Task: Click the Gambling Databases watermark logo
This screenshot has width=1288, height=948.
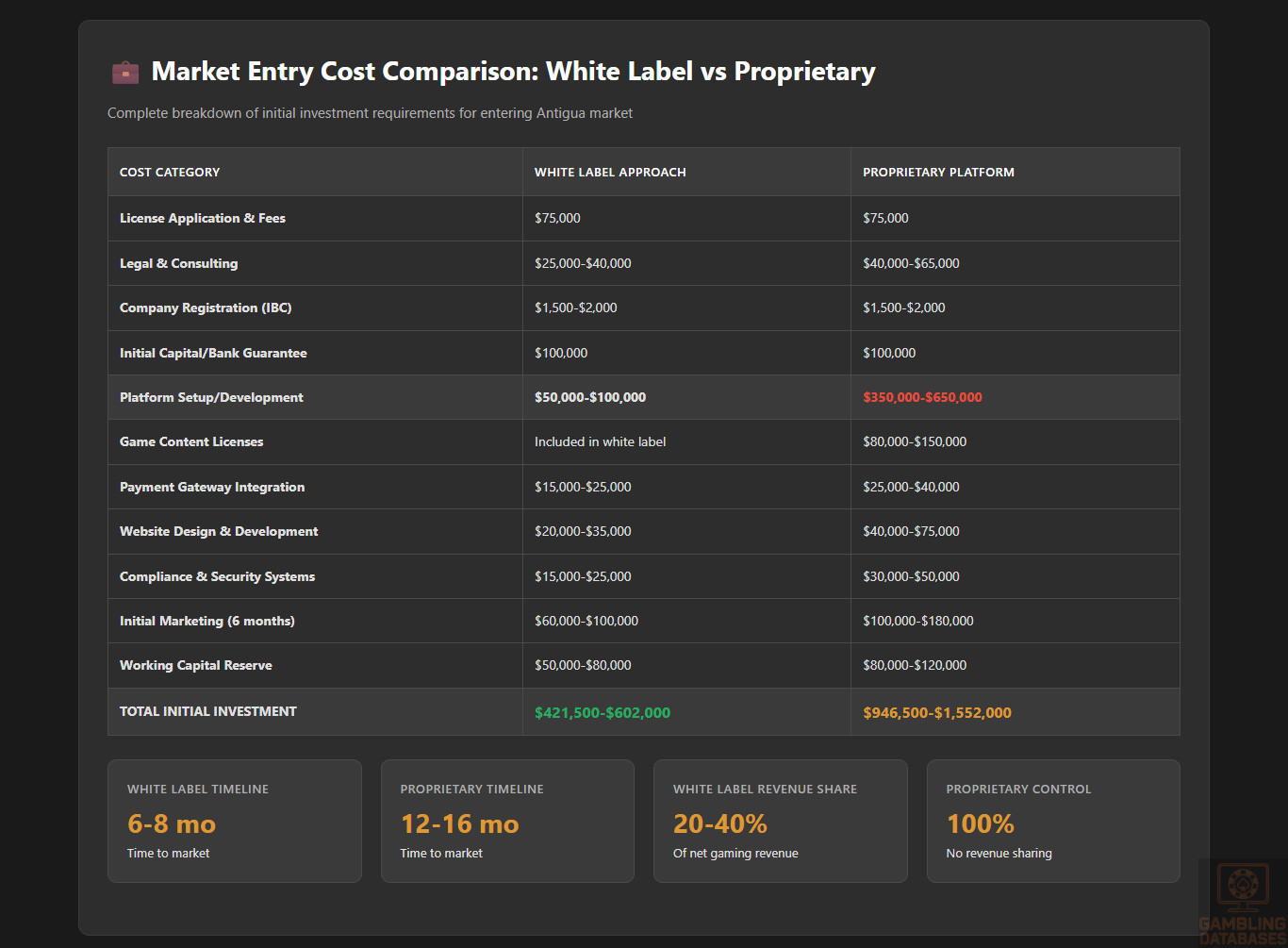Action: (1242, 902)
